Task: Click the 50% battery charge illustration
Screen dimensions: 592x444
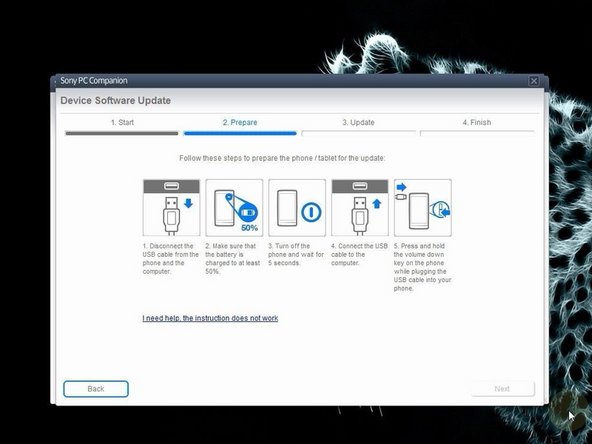Action: coord(234,208)
